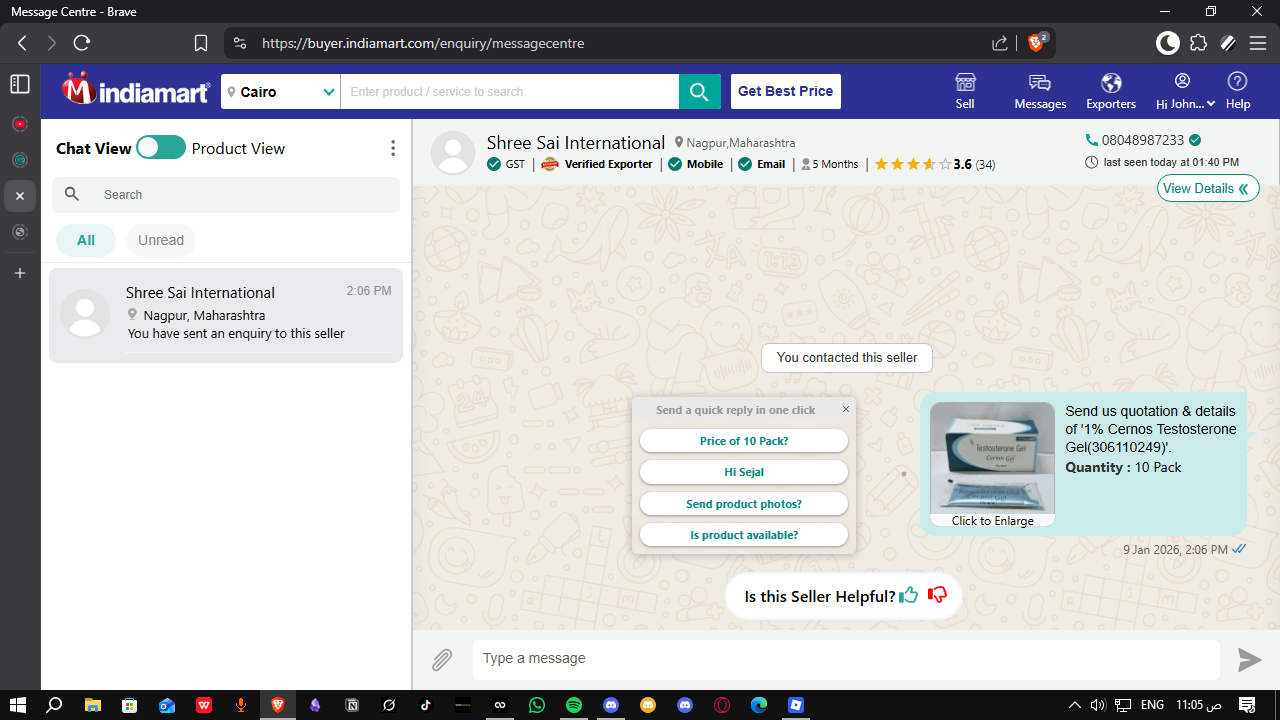The image size is (1280, 720).
Task: Click the ENG language indicator
Action: (1152, 705)
